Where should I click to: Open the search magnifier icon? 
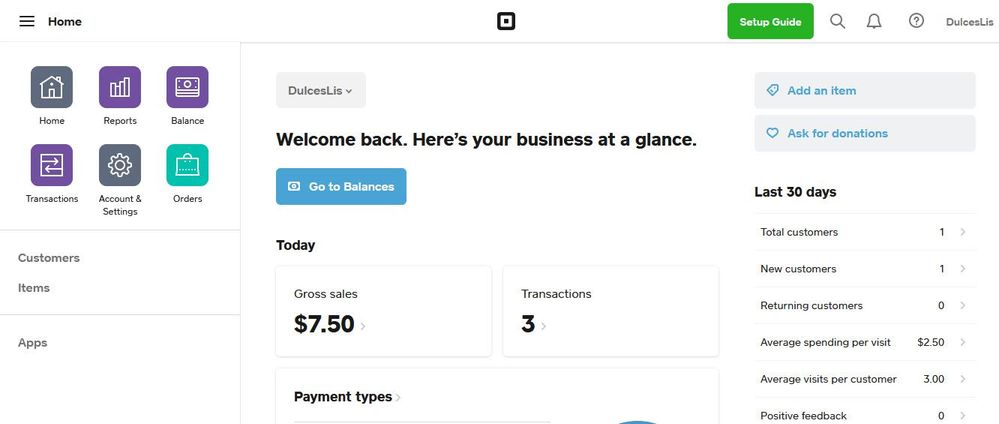(x=838, y=21)
